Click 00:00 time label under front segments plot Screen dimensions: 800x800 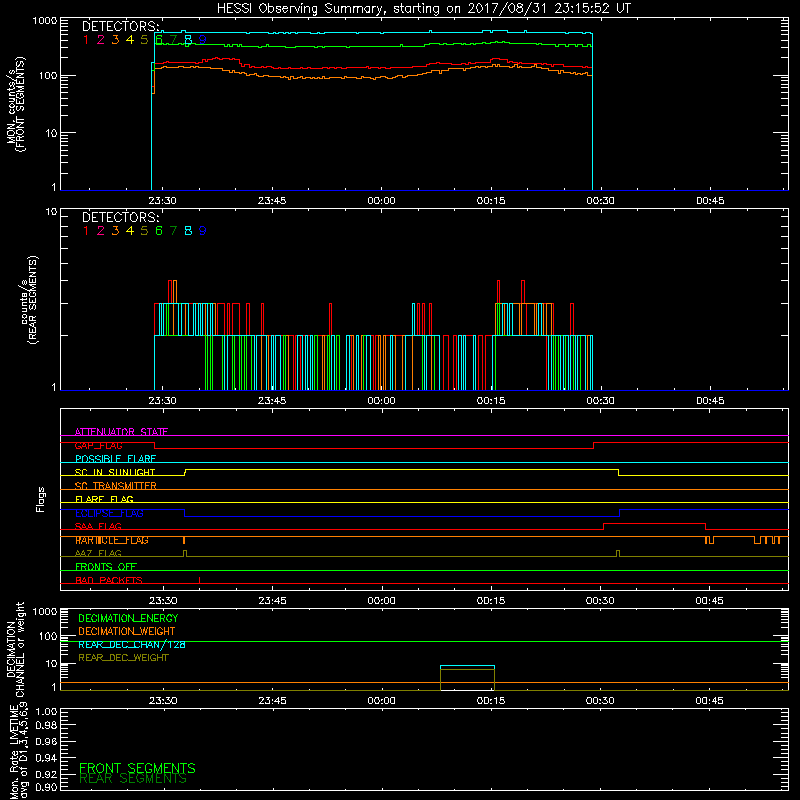382,201
